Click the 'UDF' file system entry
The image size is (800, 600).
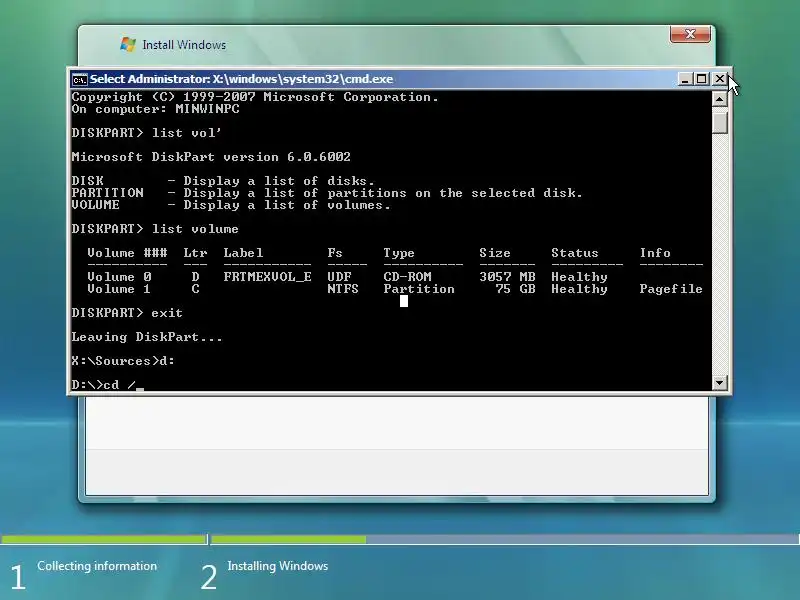coord(339,277)
